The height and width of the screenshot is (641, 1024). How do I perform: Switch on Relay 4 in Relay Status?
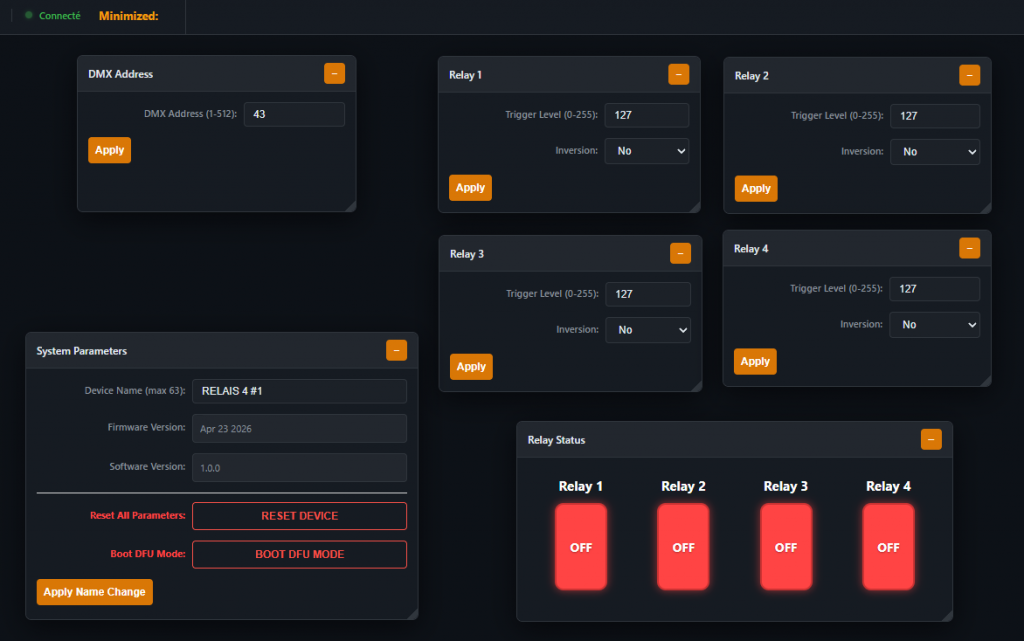pyautogui.click(x=888, y=547)
